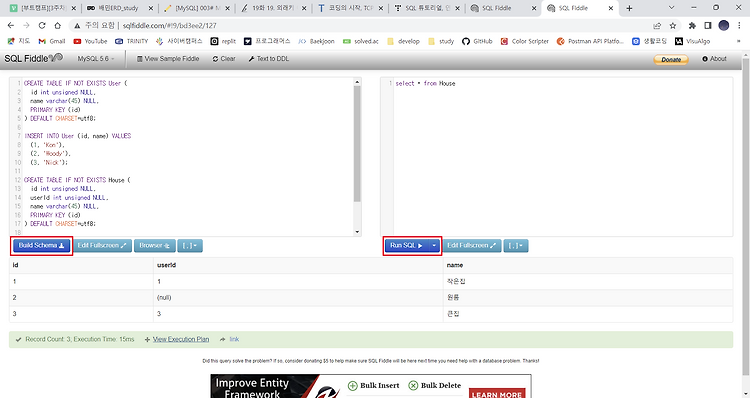Viewport: 750px width, 398px height.
Task: Open the TRINITY bookmark
Action: point(132,41)
